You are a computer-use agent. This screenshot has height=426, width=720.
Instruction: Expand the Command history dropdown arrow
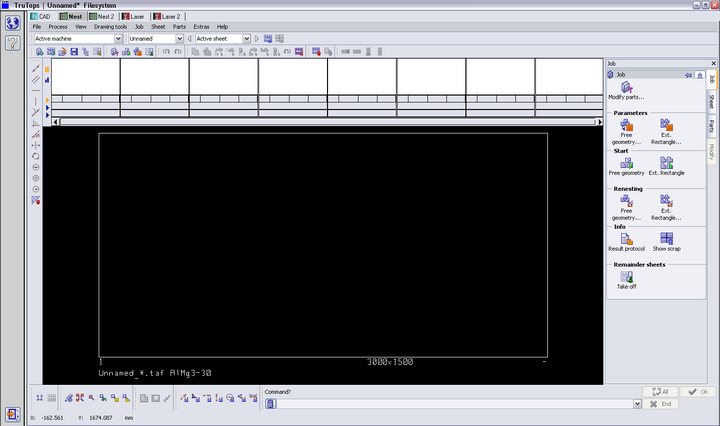pos(637,404)
